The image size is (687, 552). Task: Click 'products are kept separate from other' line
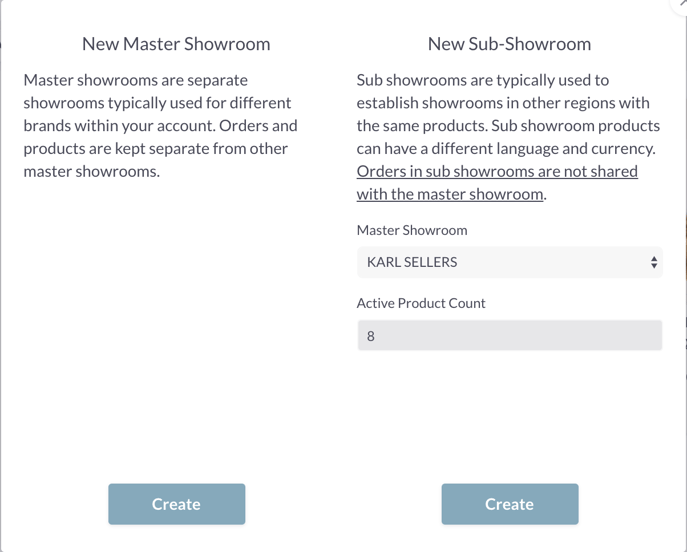[x=156, y=149]
